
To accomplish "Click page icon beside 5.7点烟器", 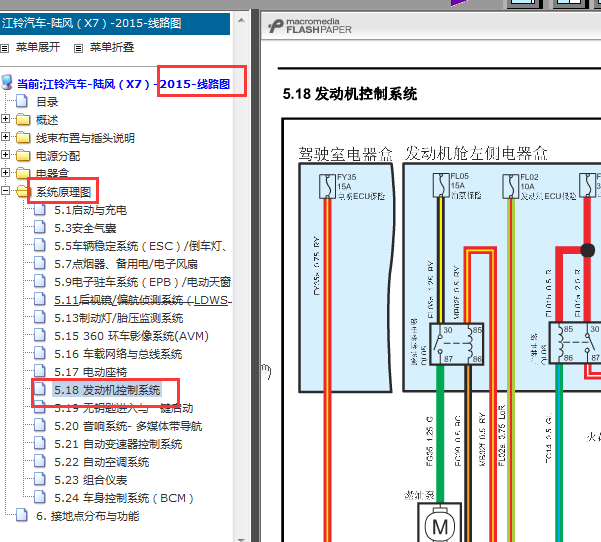I will [40, 263].
